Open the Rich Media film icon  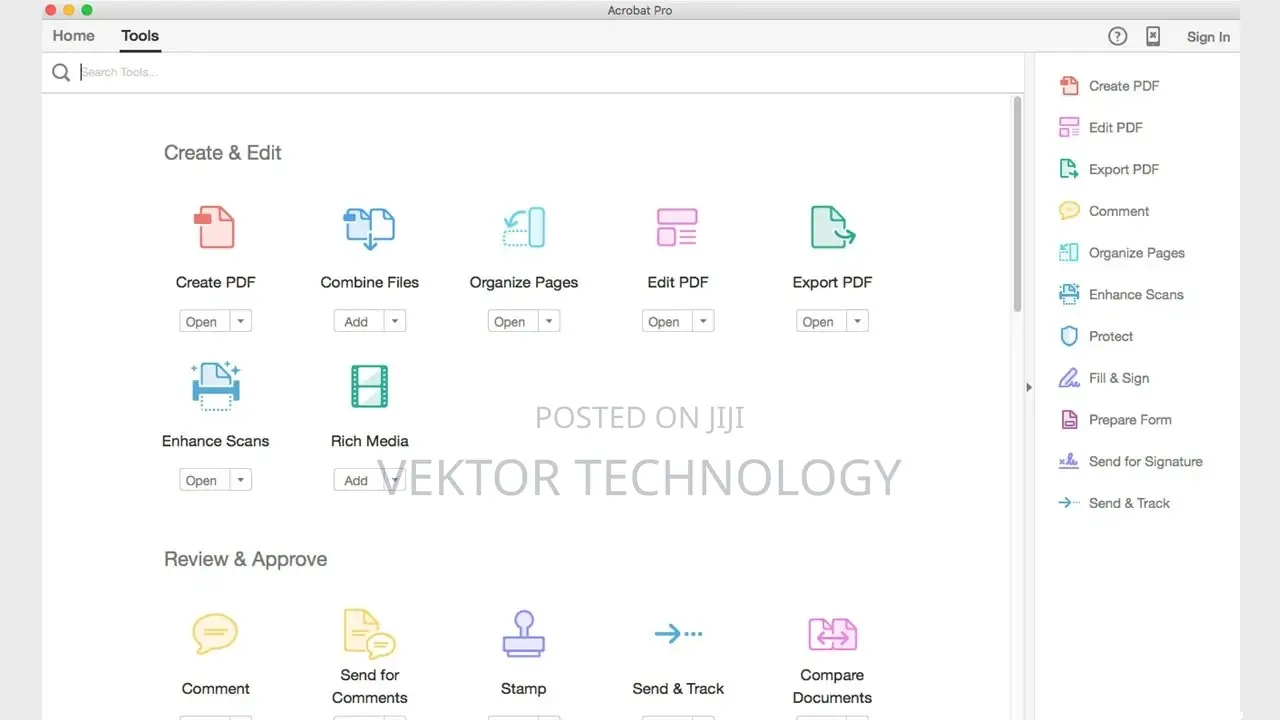click(x=369, y=386)
